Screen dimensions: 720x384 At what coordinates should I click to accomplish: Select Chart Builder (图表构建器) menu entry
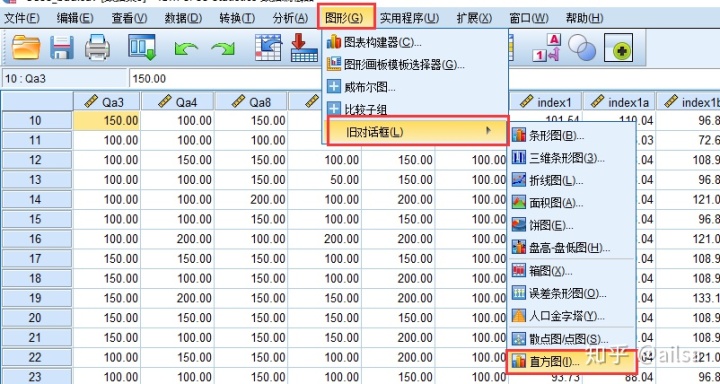coord(415,43)
